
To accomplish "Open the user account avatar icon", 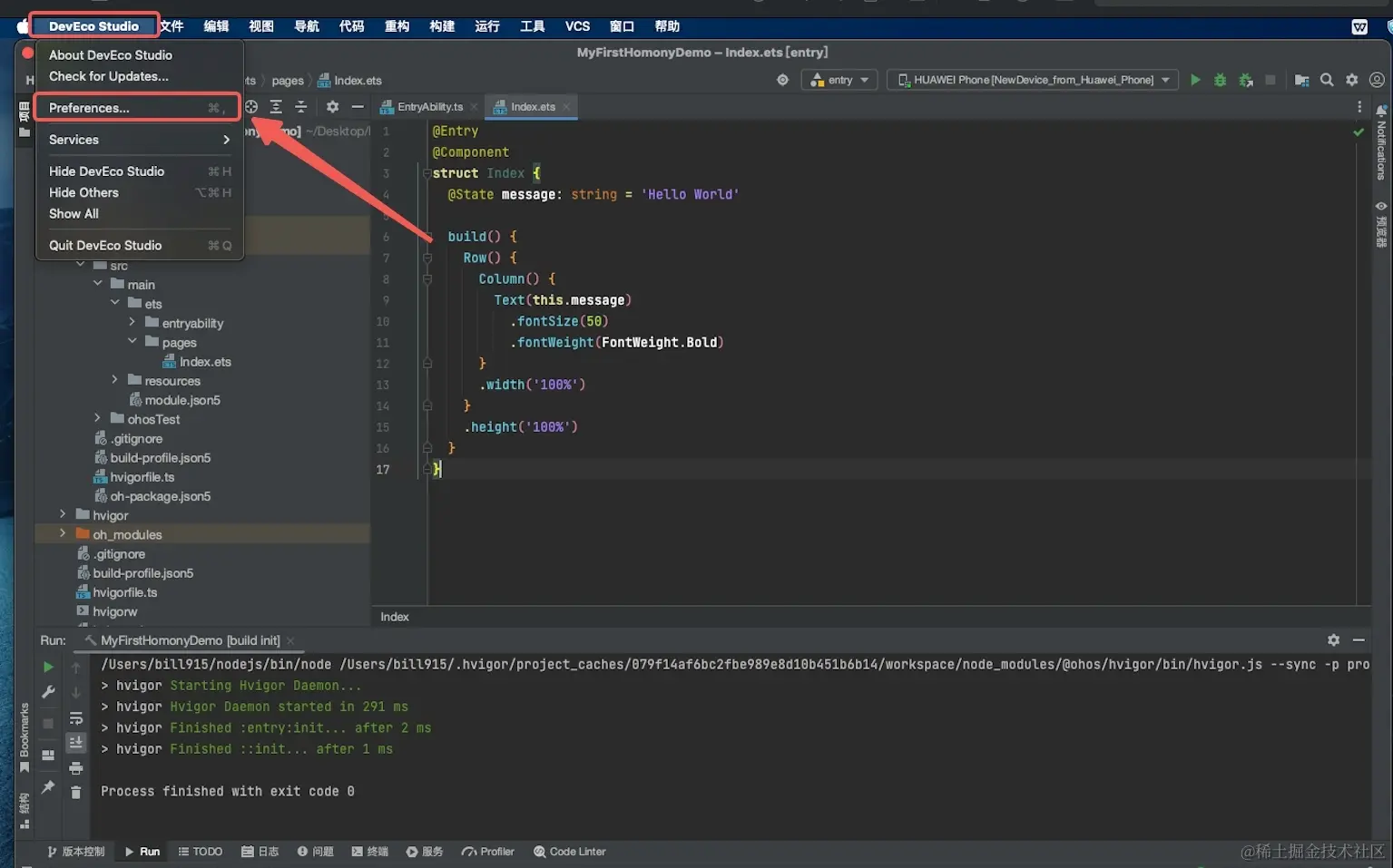I will pyautogui.click(x=1377, y=80).
